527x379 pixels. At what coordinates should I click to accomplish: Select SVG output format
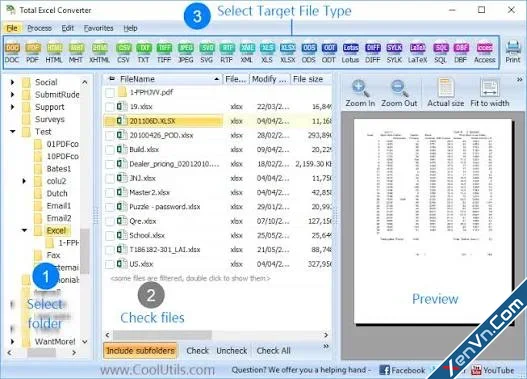[206, 53]
